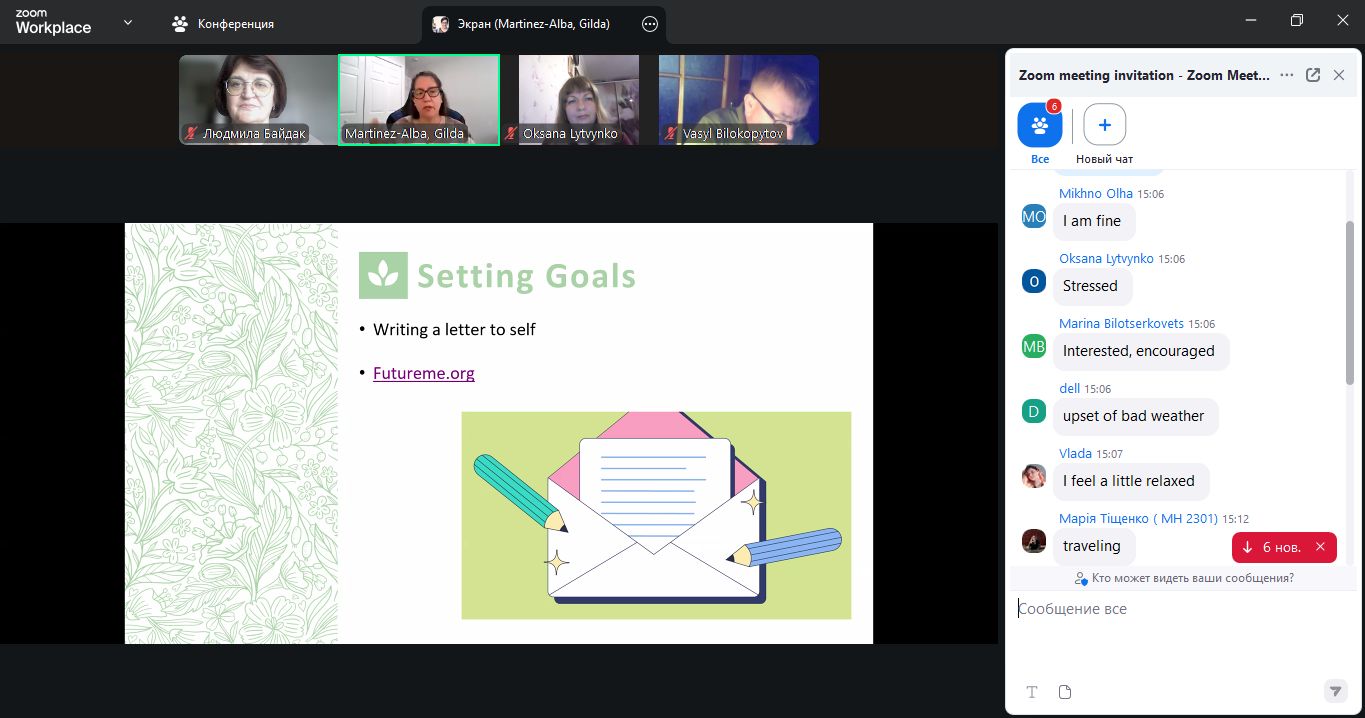Open the Futureme.org link on the slide

tap(423, 373)
